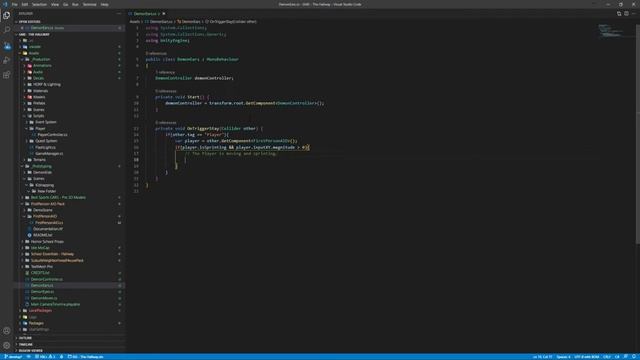Viewport: 640px width, 360px height.
Task: Click the synchronize changes icon in status bar
Action: (29, 357)
